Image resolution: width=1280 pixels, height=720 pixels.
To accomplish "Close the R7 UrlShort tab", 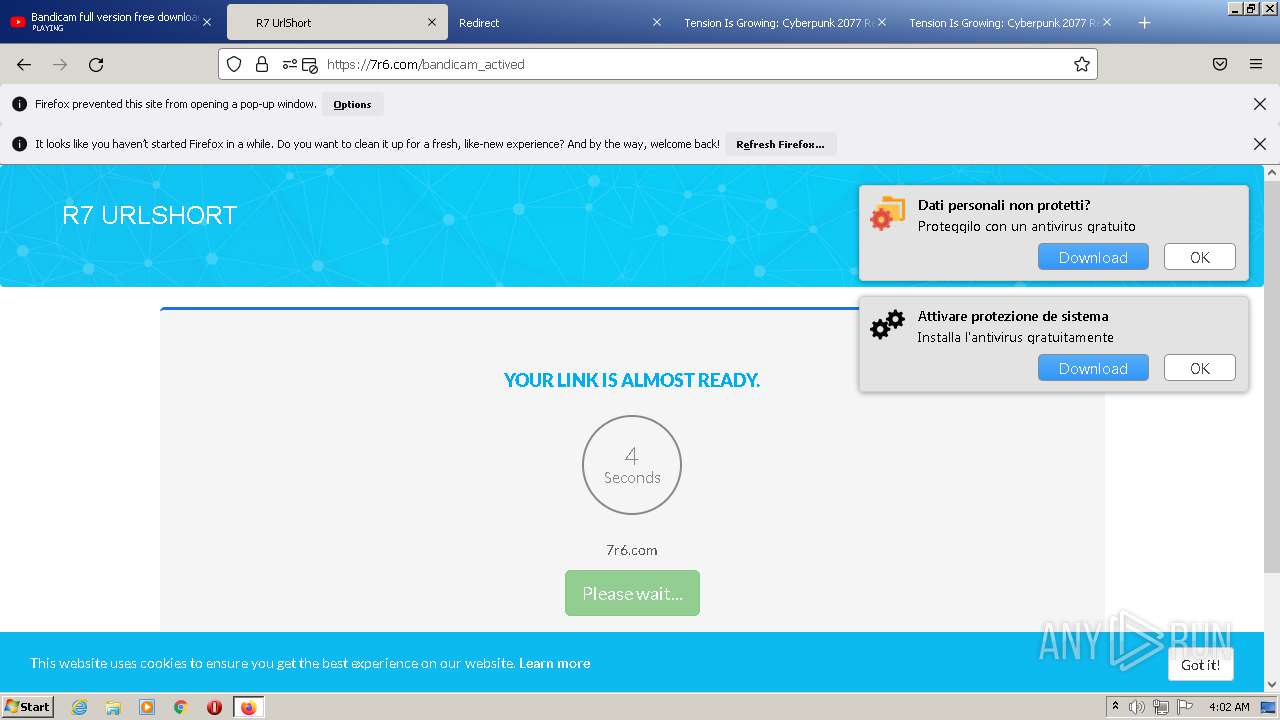I will pyautogui.click(x=432, y=23).
